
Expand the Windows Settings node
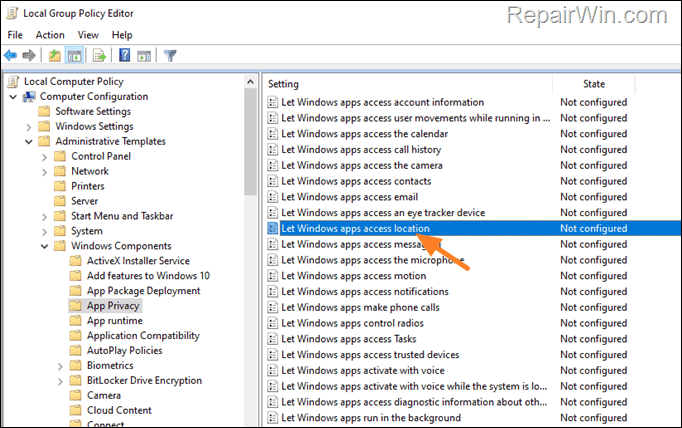click(x=29, y=127)
